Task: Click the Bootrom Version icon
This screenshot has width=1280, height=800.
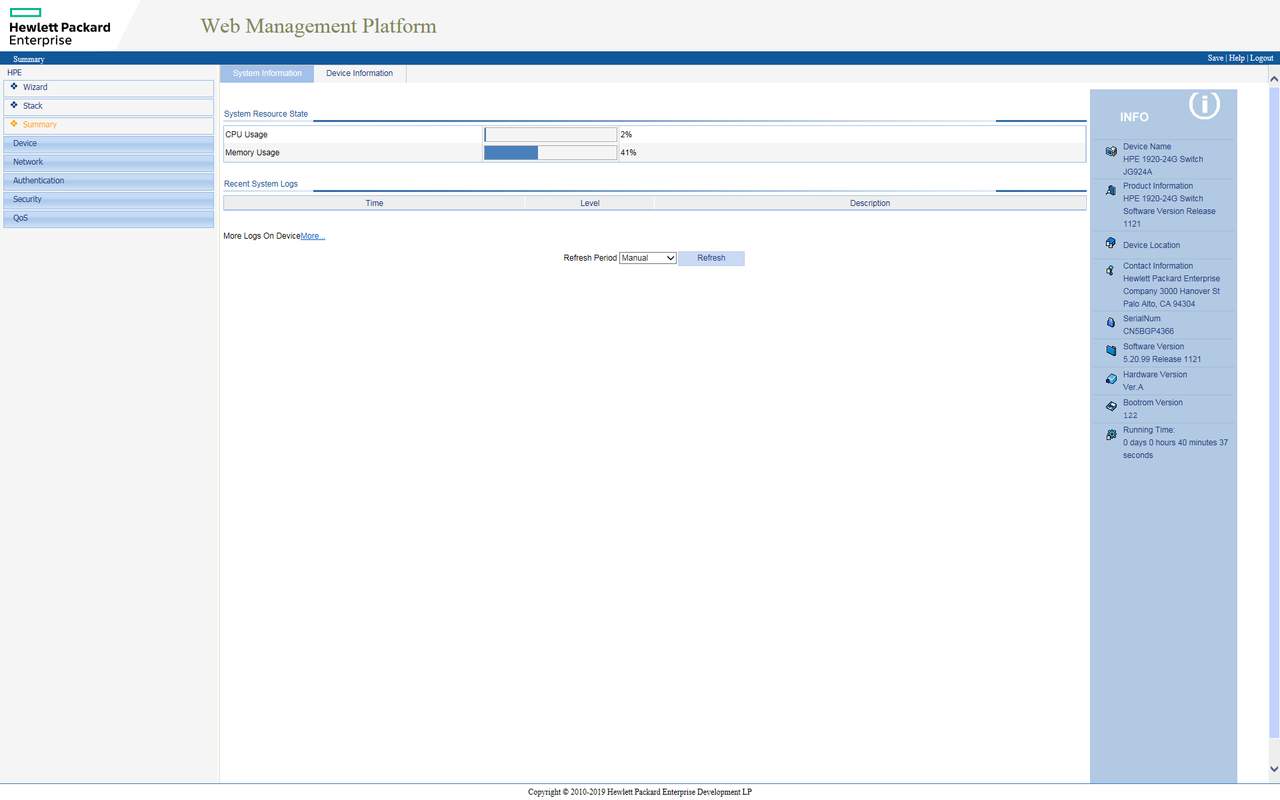Action: (x=1111, y=407)
